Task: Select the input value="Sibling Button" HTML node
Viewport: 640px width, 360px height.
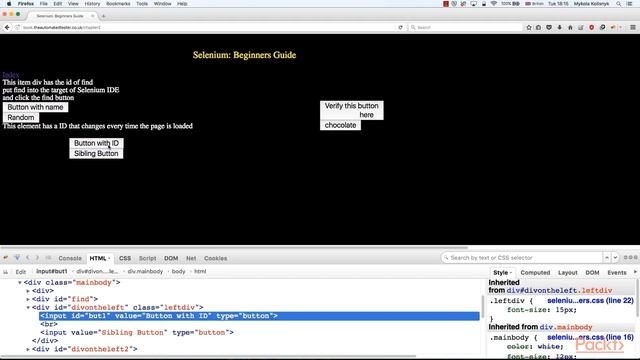Action: [x=137, y=333]
